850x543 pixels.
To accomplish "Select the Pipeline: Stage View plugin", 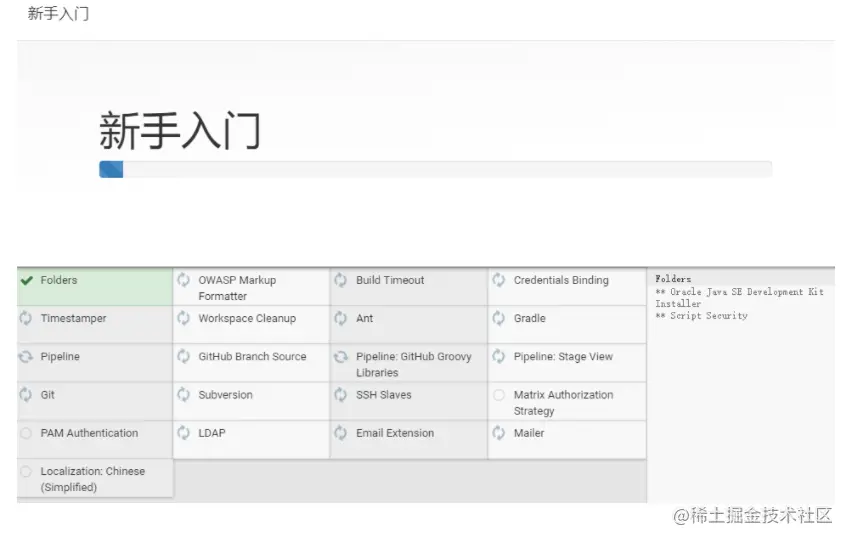I will click(563, 357).
